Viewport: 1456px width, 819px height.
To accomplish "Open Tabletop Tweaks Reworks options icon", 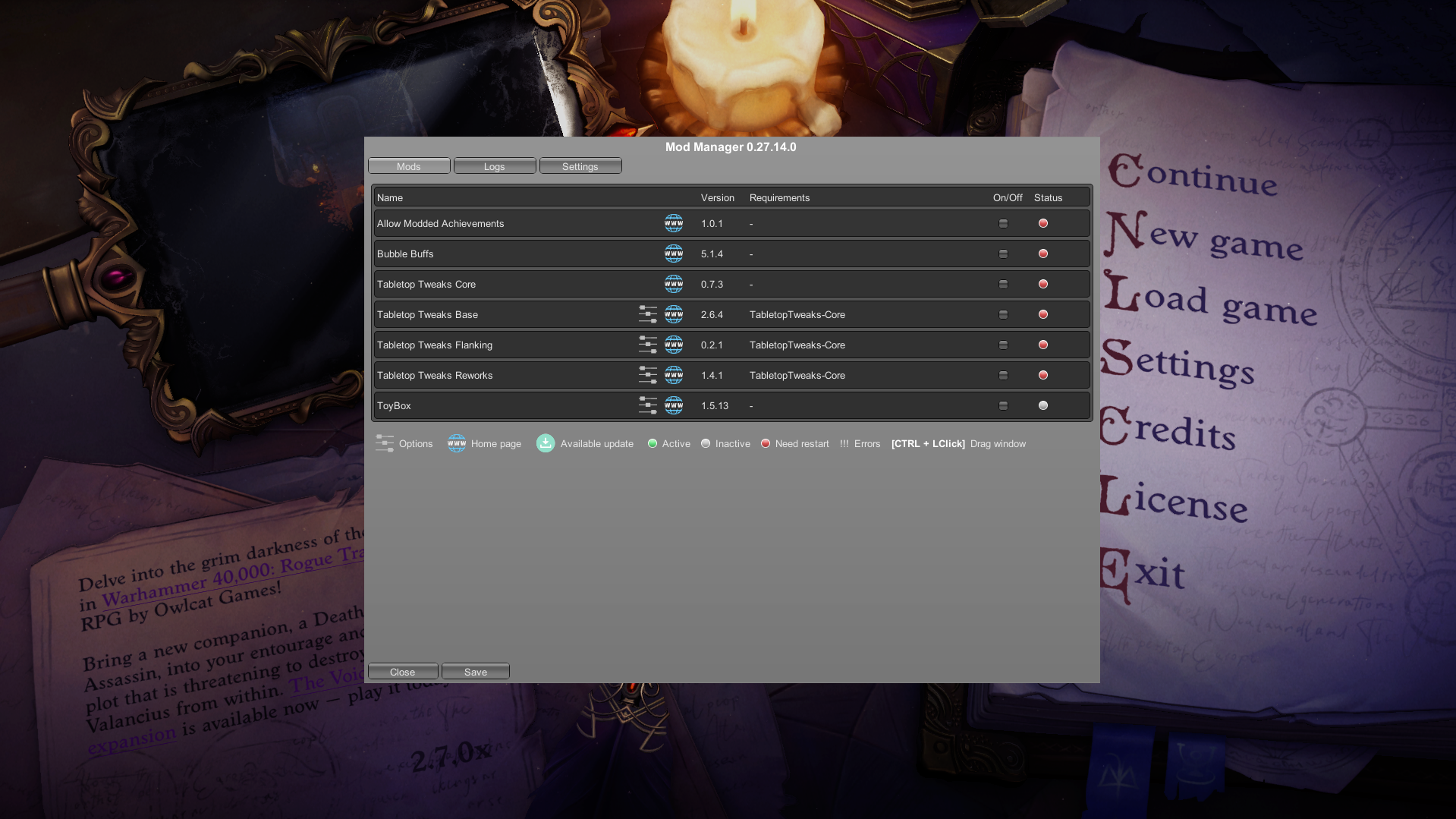I will [648, 375].
